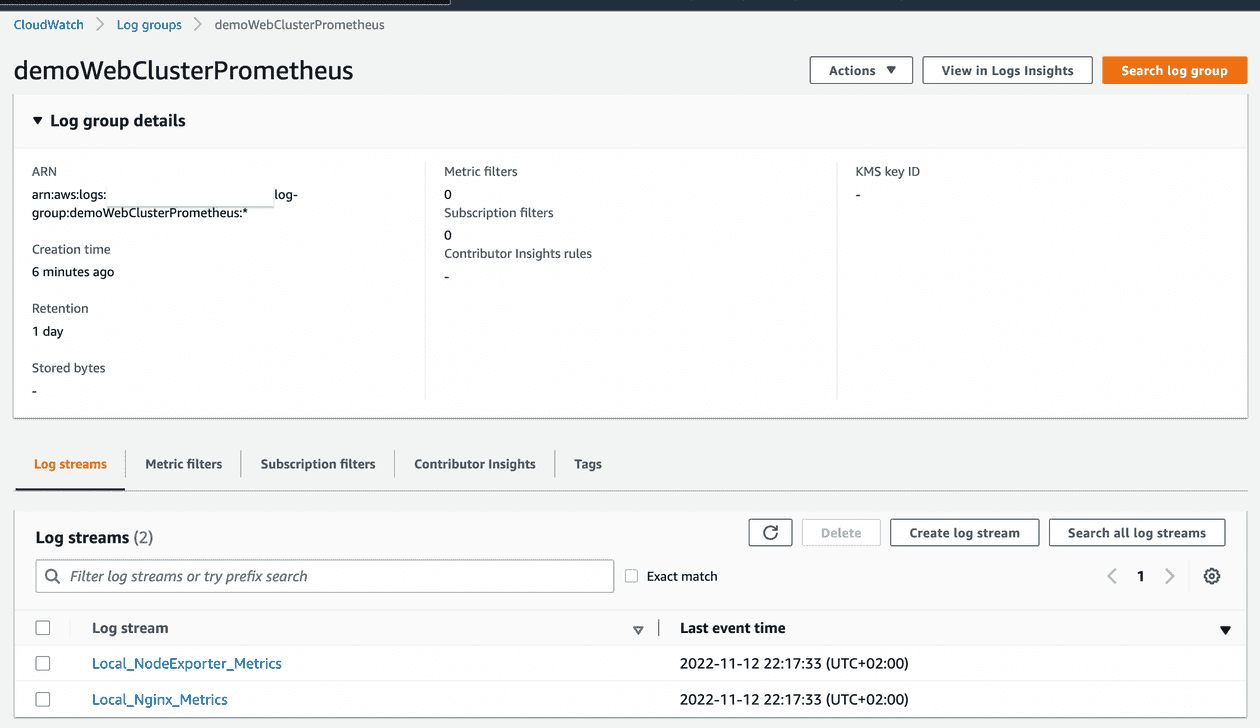Open the table preferences gear

click(1211, 576)
